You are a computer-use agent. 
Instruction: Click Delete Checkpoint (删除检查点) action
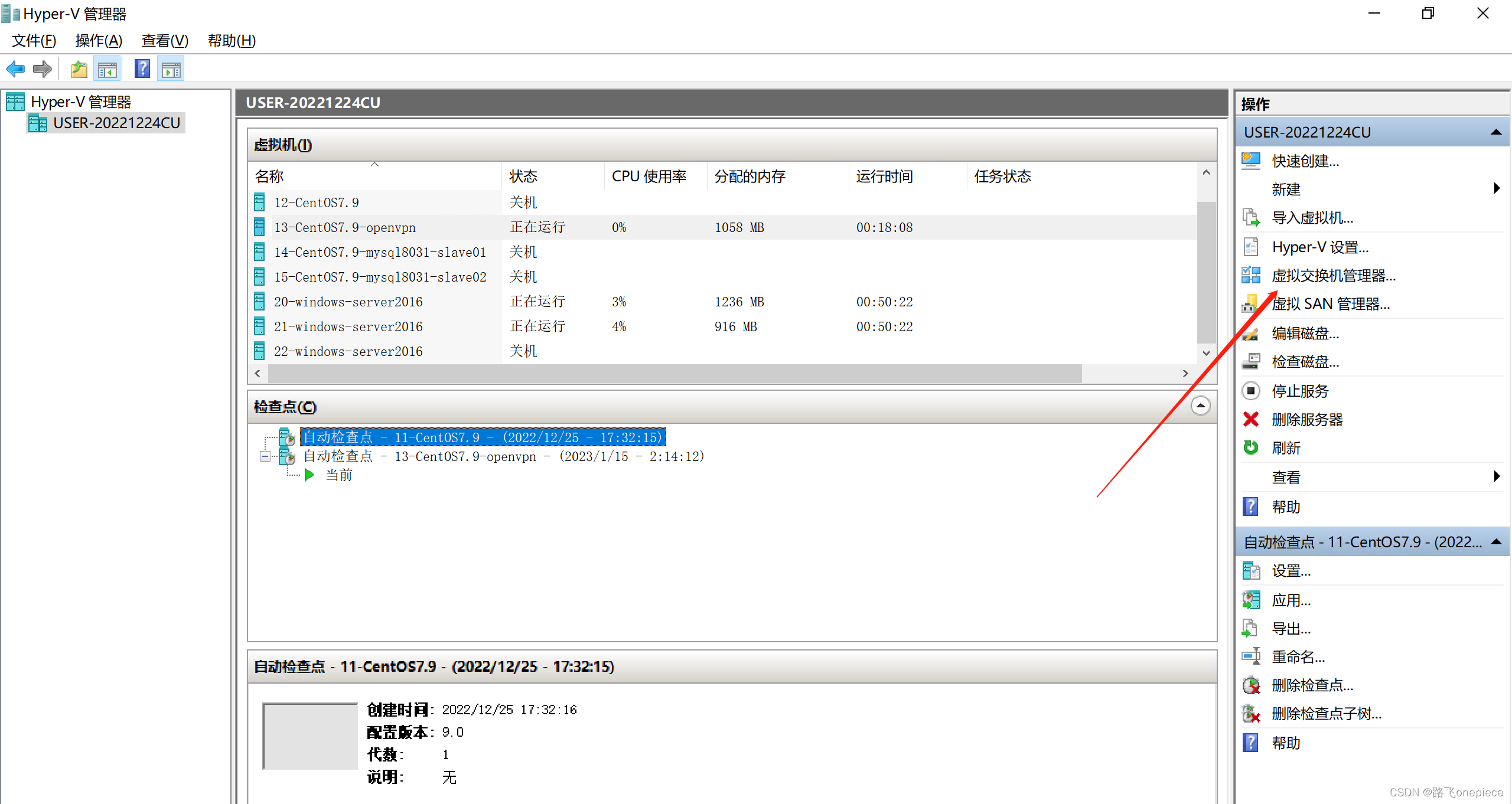tap(1312, 685)
